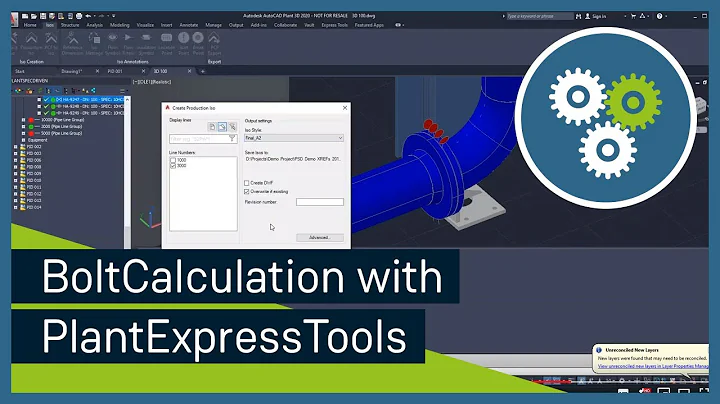Click the New drawing icon in quick access toolbar

25,16
